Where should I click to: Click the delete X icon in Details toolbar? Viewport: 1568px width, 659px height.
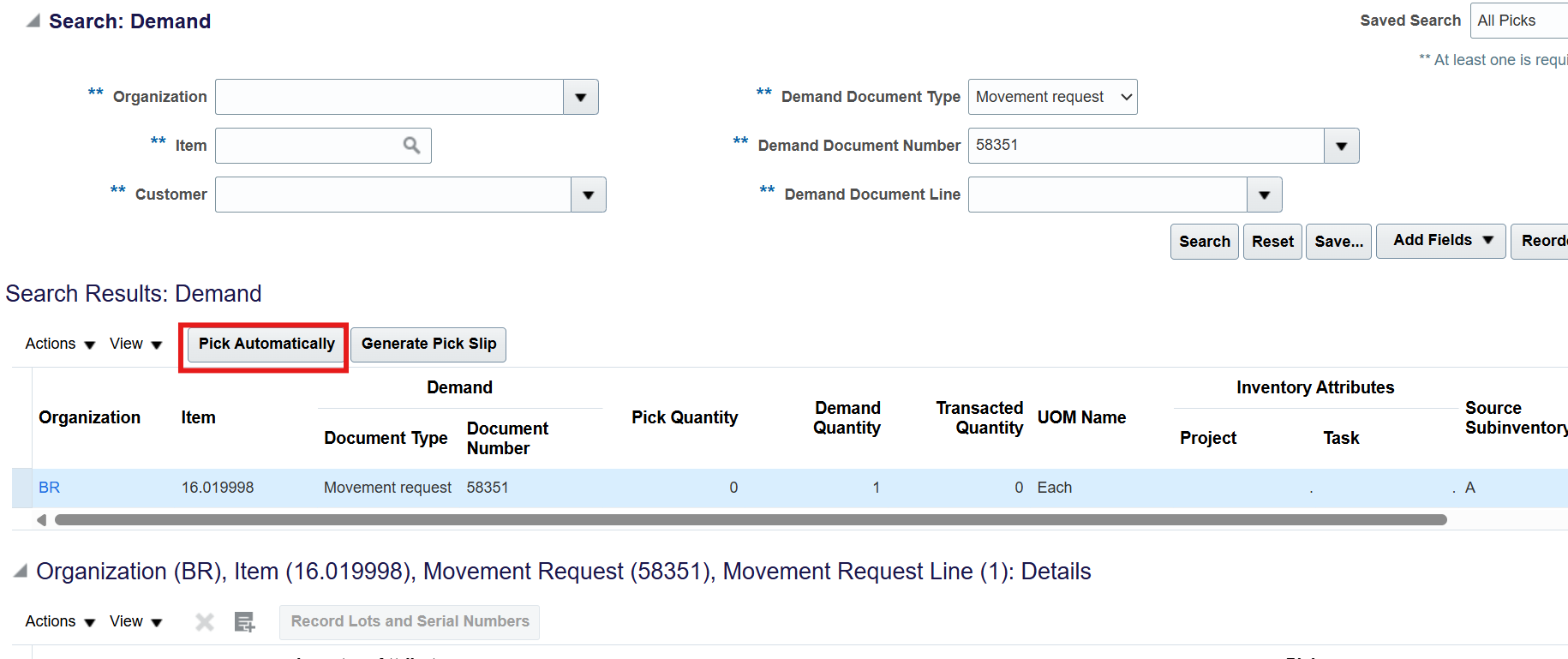click(204, 622)
